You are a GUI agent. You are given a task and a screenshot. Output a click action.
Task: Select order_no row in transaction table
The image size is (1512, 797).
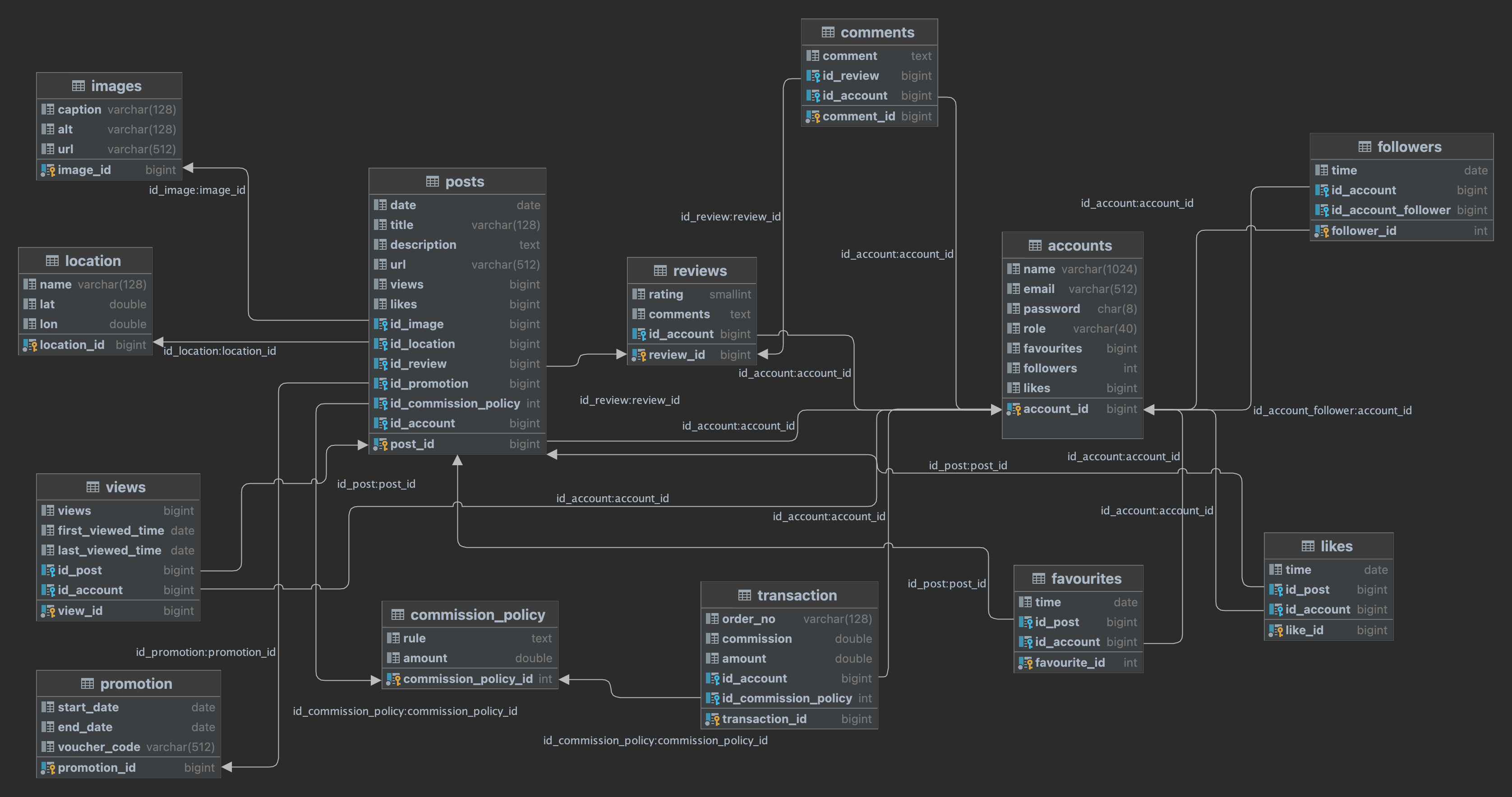[748, 619]
